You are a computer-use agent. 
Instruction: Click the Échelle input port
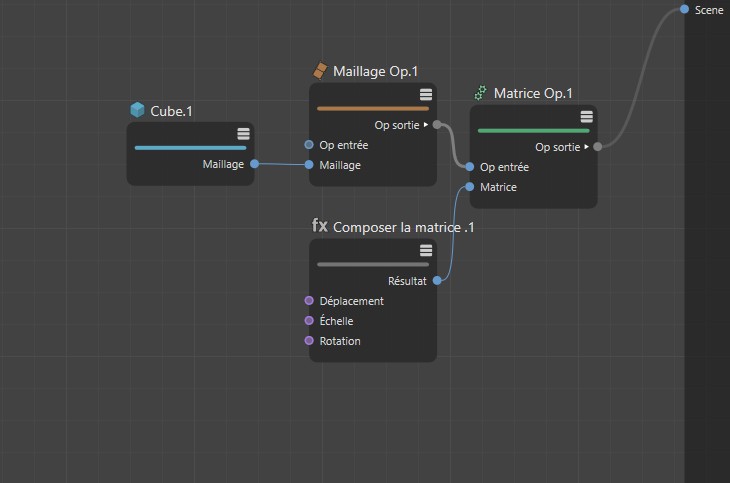point(309,321)
